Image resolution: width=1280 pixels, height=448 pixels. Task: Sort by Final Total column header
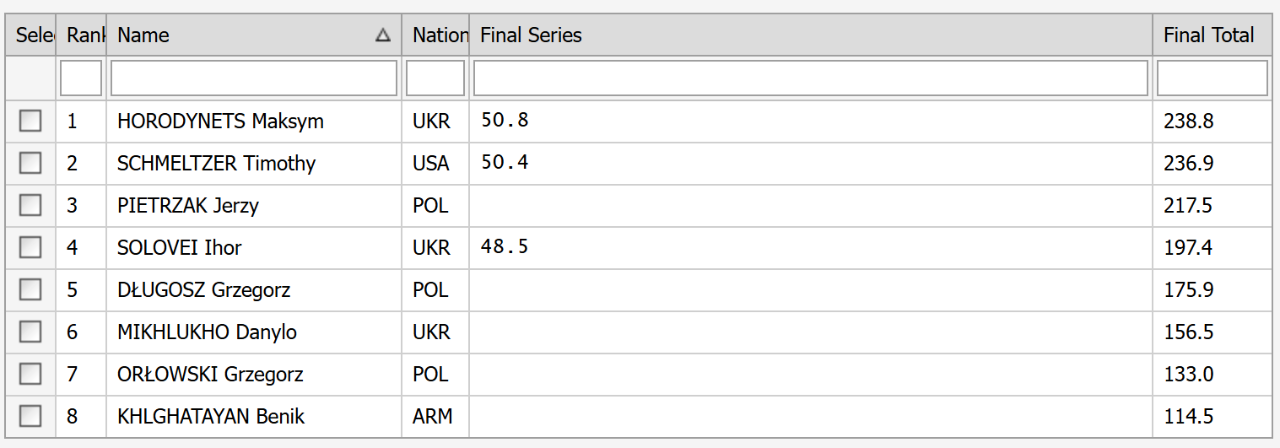click(x=1210, y=36)
